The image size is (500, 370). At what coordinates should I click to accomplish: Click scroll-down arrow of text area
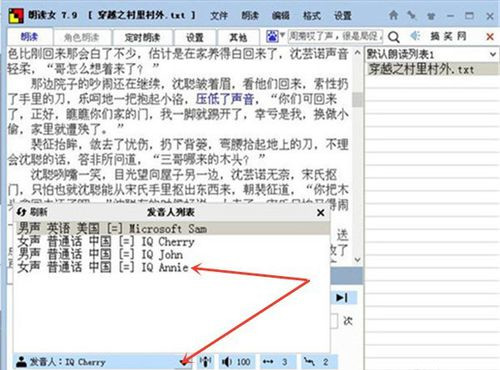click(x=357, y=260)
